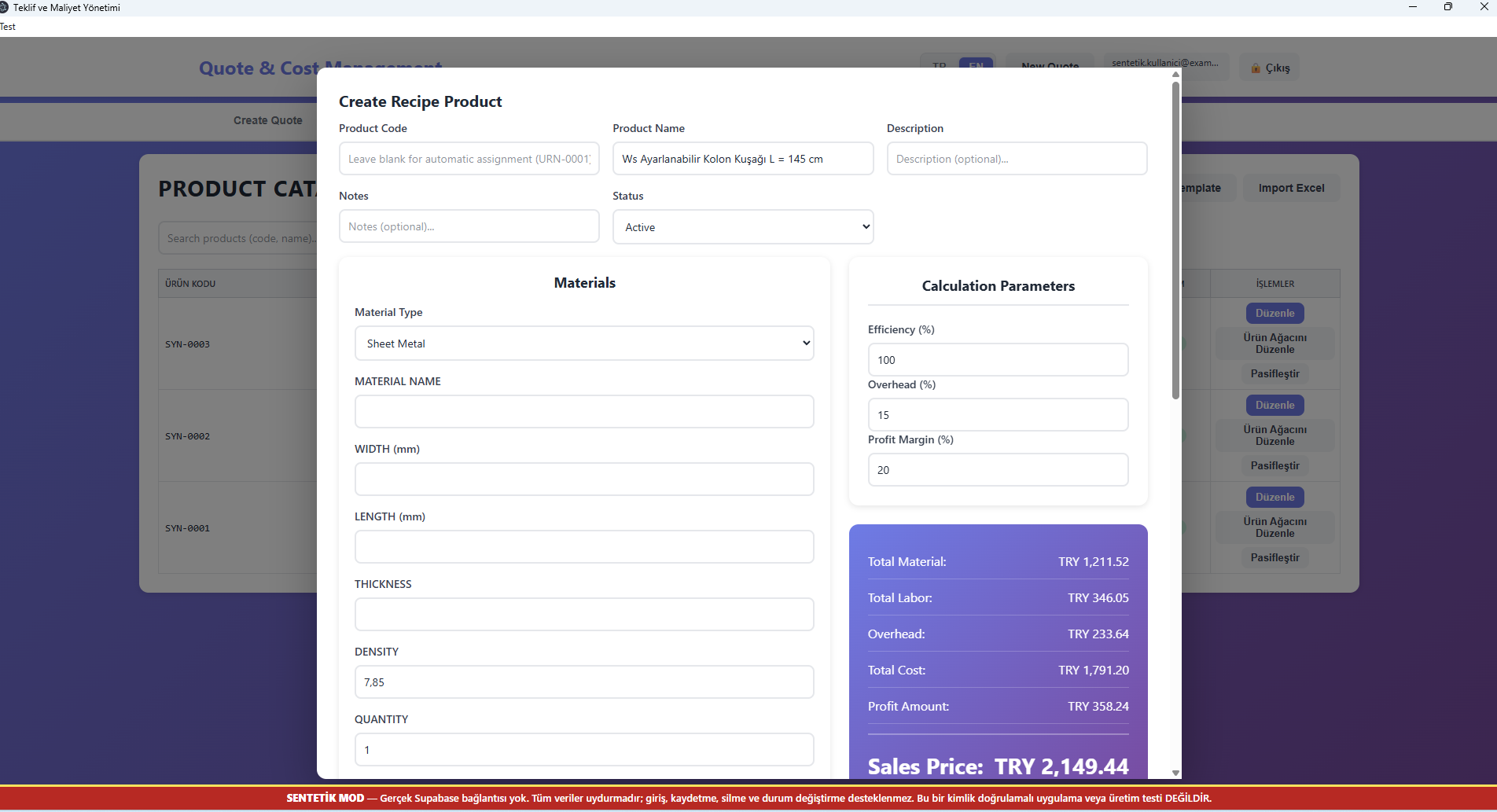Click the Çıkış logout button
Viewport: 1497px width, 812px height.
pos(1270,68)
